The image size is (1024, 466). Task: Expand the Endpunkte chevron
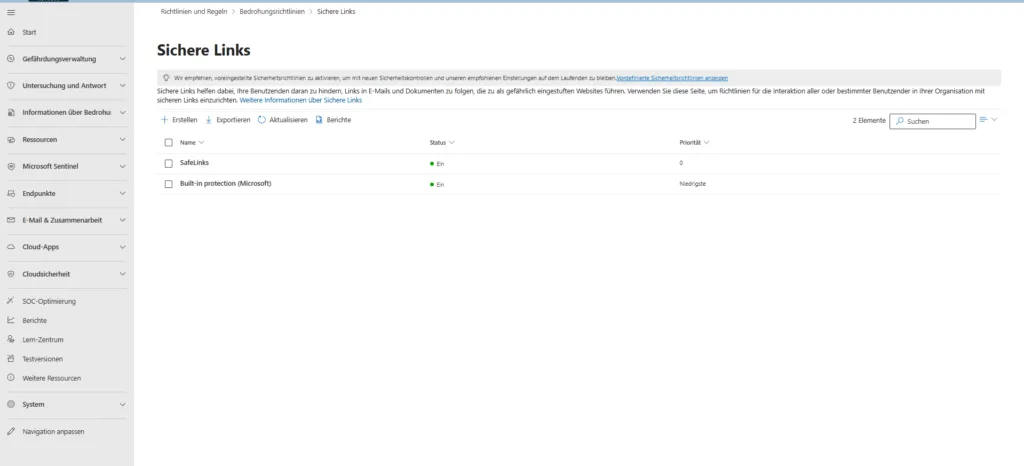[x=123, y=193]
